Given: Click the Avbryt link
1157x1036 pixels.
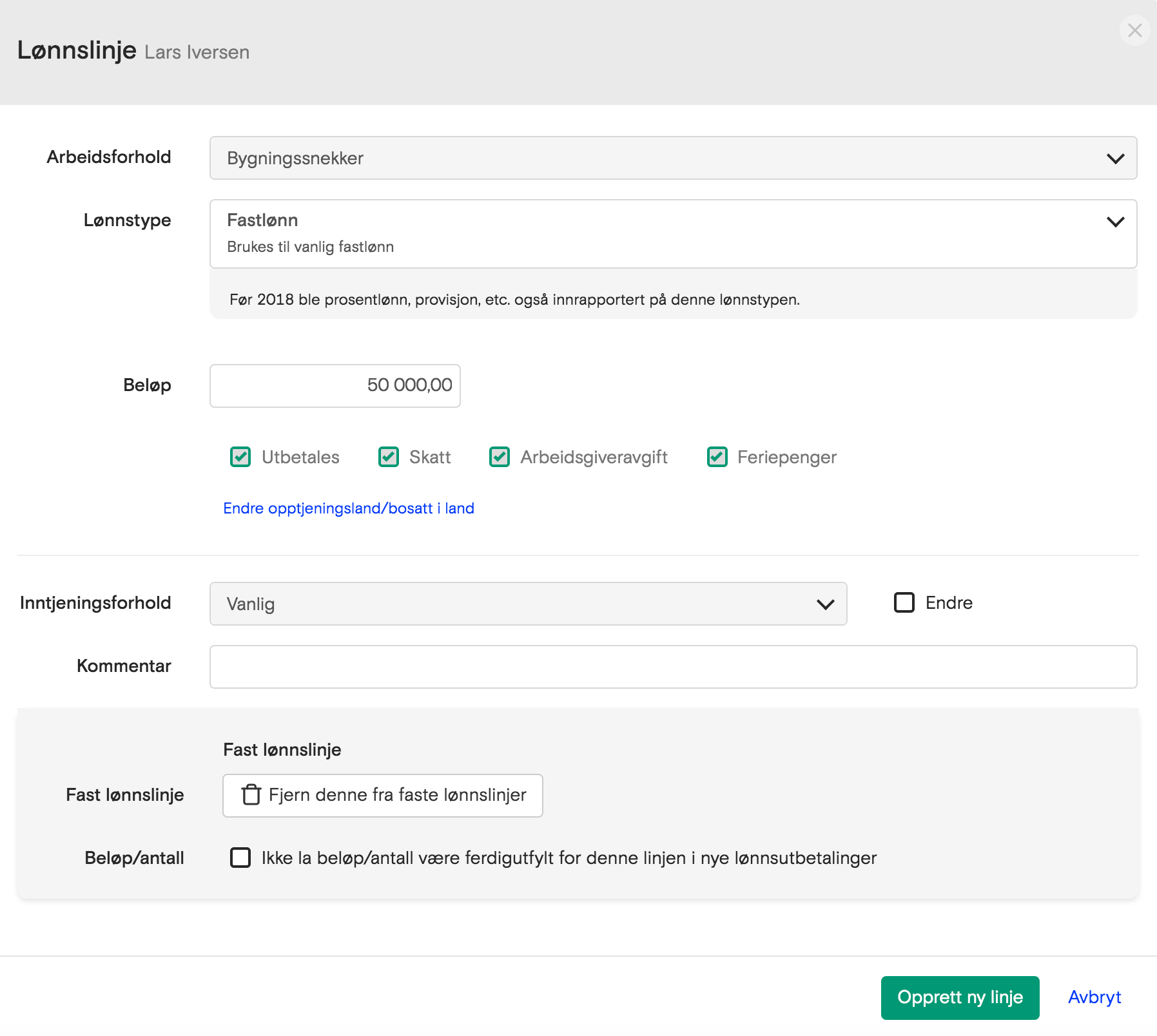Looking at the screenshot, I should coord(1094,997).
